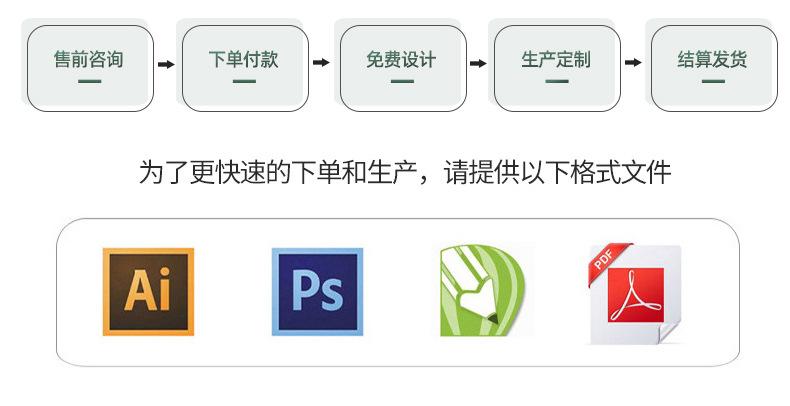
Task: Click the red Adobe PDF file icon
Action: tap(636, 294)
